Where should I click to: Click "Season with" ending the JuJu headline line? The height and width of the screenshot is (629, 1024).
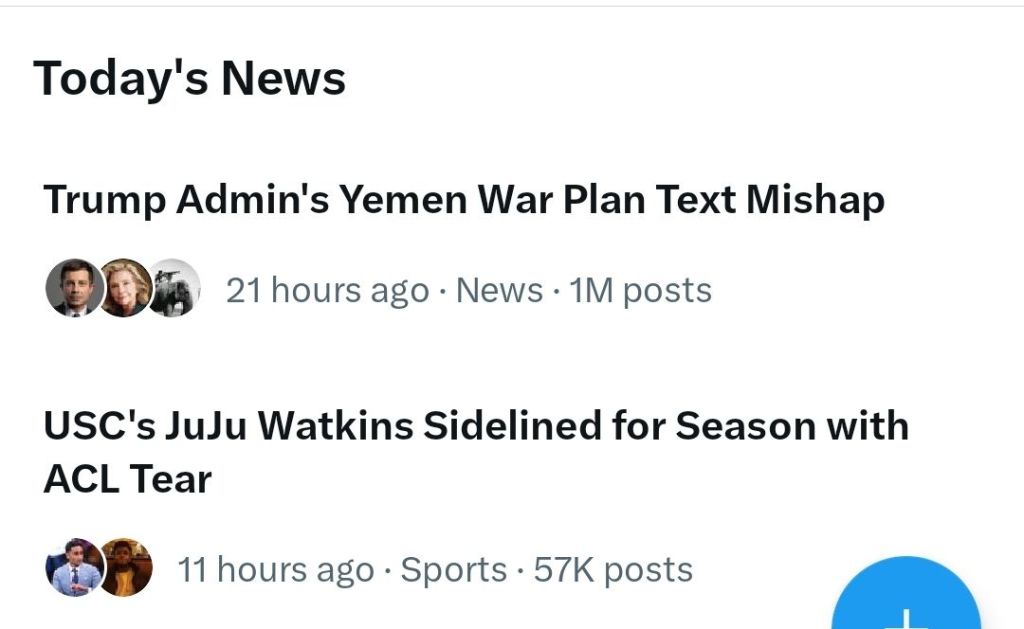coord(792,427)
